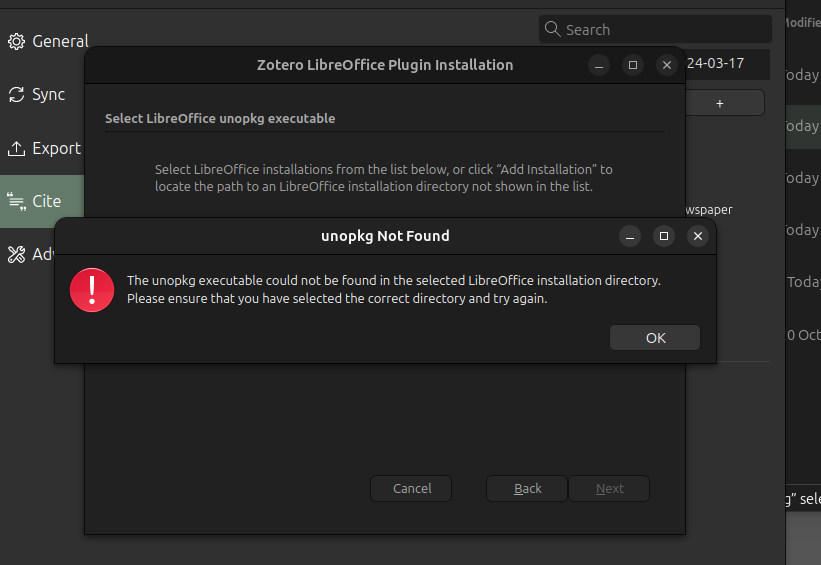
Task: Maximize the unopkg Not Found dialog
Action: click(x=663, y=236)
